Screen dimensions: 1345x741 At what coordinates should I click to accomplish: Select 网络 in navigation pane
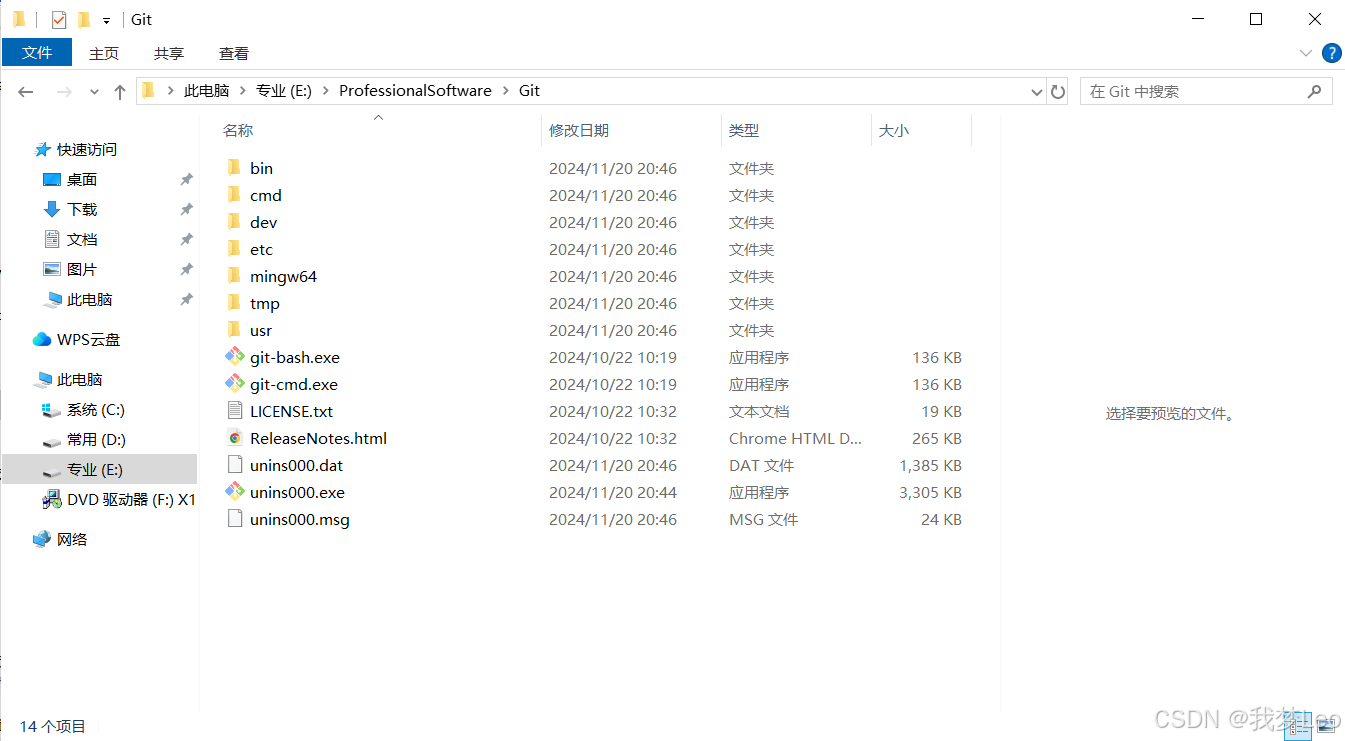72,539
